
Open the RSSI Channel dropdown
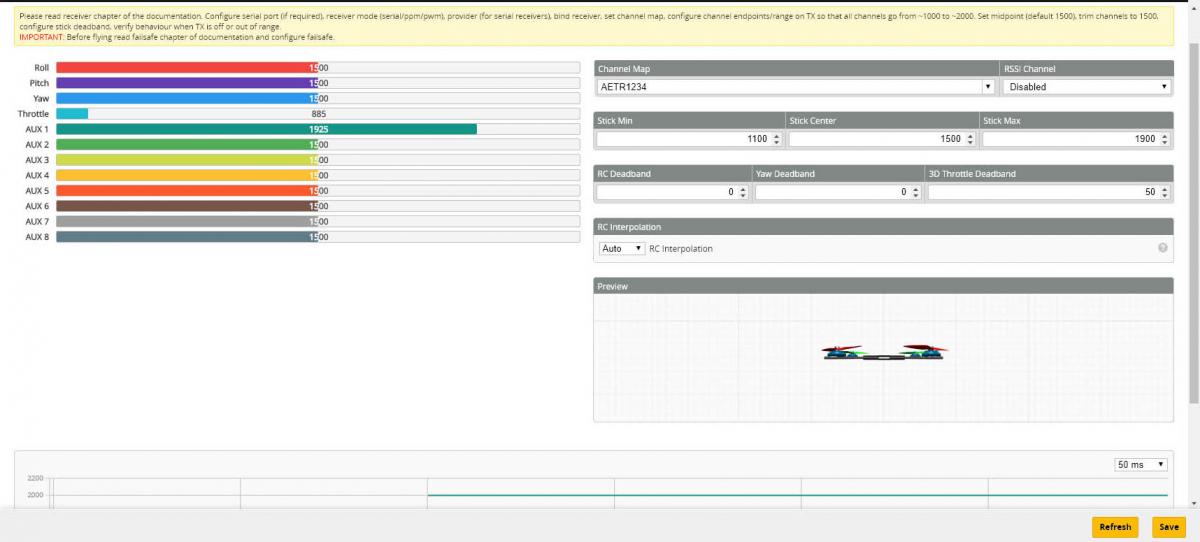pyautogui.click(x=1086, y=87)
